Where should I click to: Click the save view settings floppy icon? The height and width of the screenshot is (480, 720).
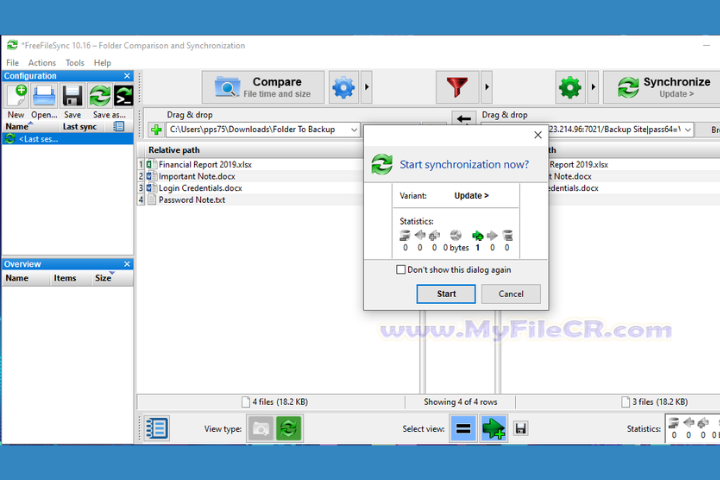pyautogui.click(x=520, y=429)
